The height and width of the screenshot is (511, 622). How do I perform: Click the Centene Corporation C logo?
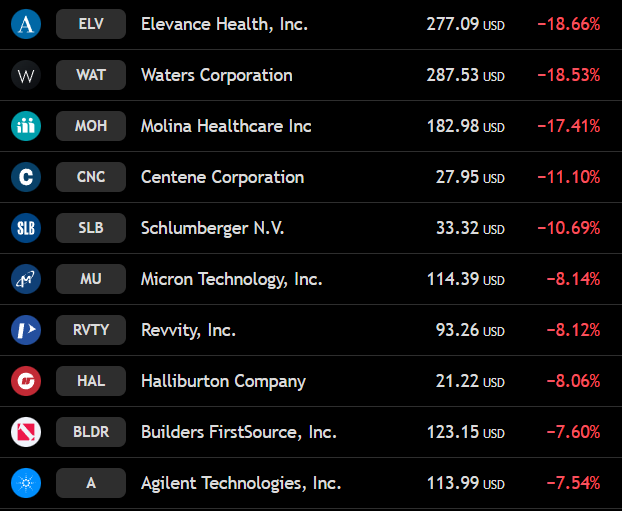26,177
